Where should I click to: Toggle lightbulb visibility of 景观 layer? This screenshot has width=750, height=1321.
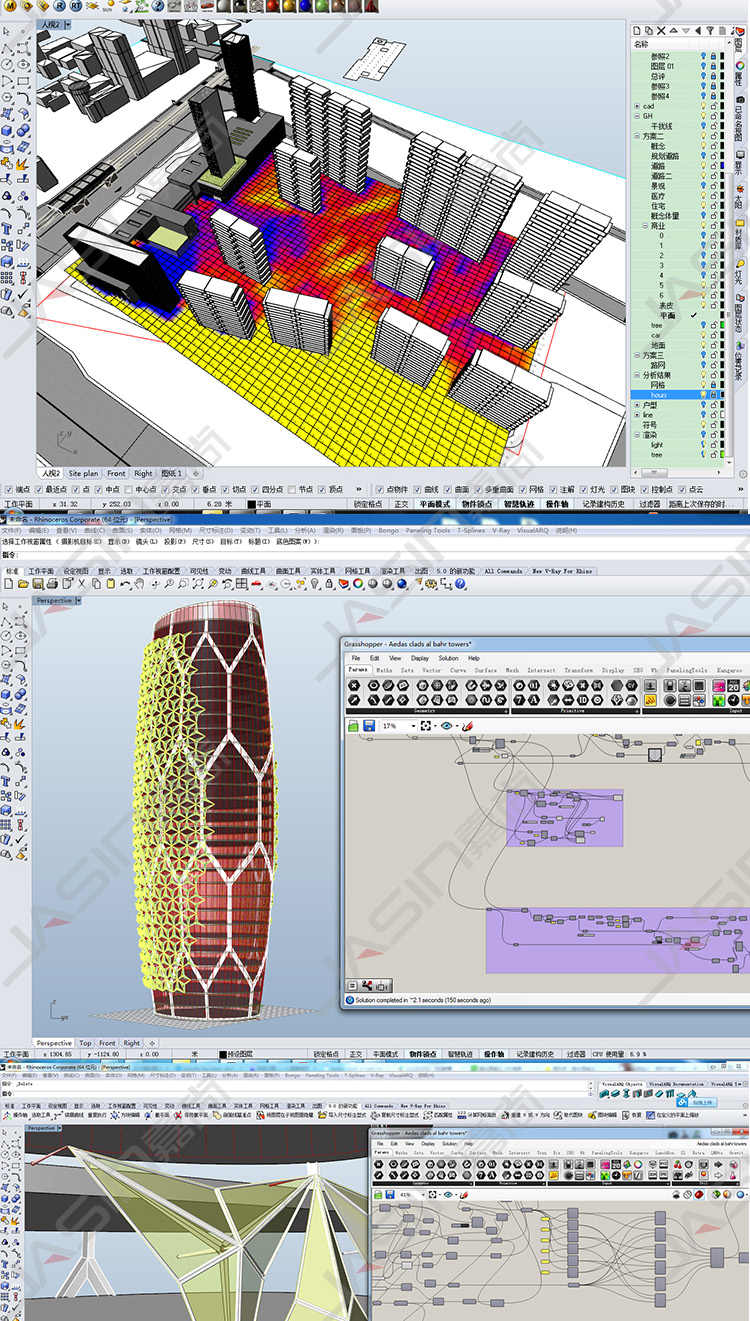coord(703,185)
